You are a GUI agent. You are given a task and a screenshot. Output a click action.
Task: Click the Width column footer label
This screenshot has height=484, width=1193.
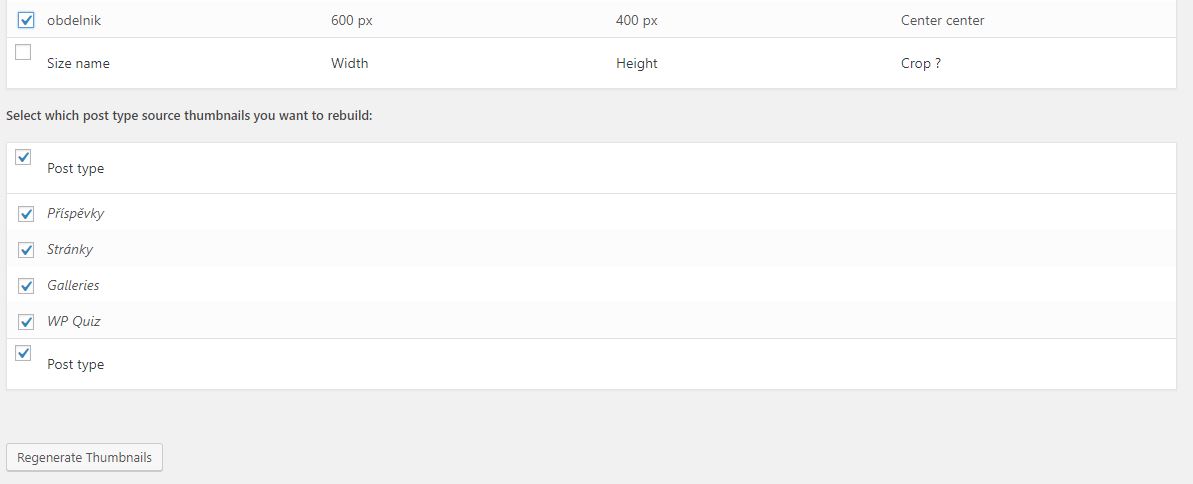(x=350, y=63)
